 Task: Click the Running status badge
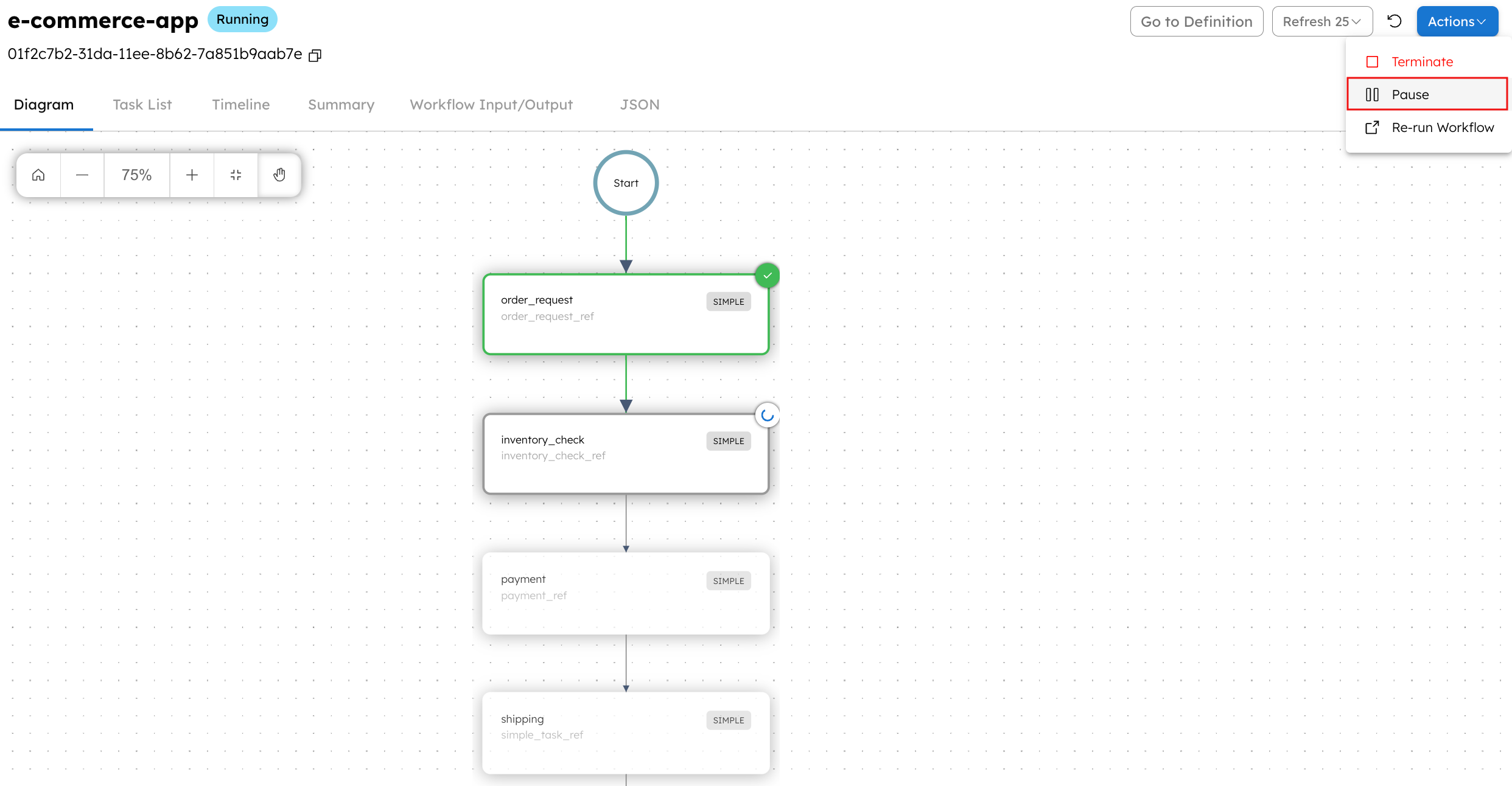click(242, 19)
